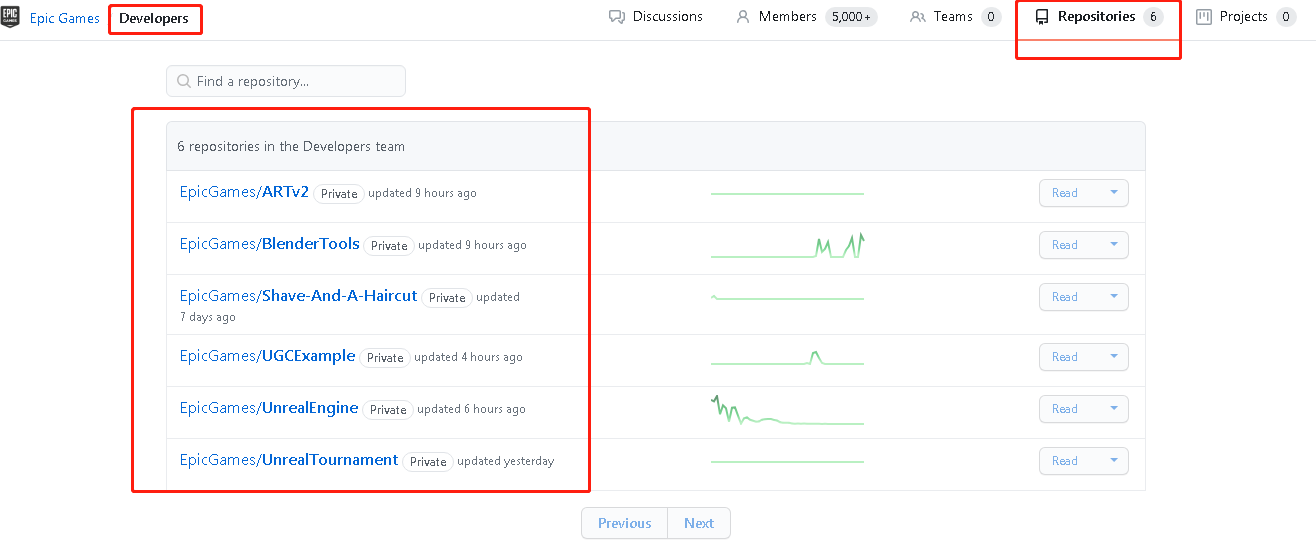Switch to the Discussions tab

[x=656, y=17]
